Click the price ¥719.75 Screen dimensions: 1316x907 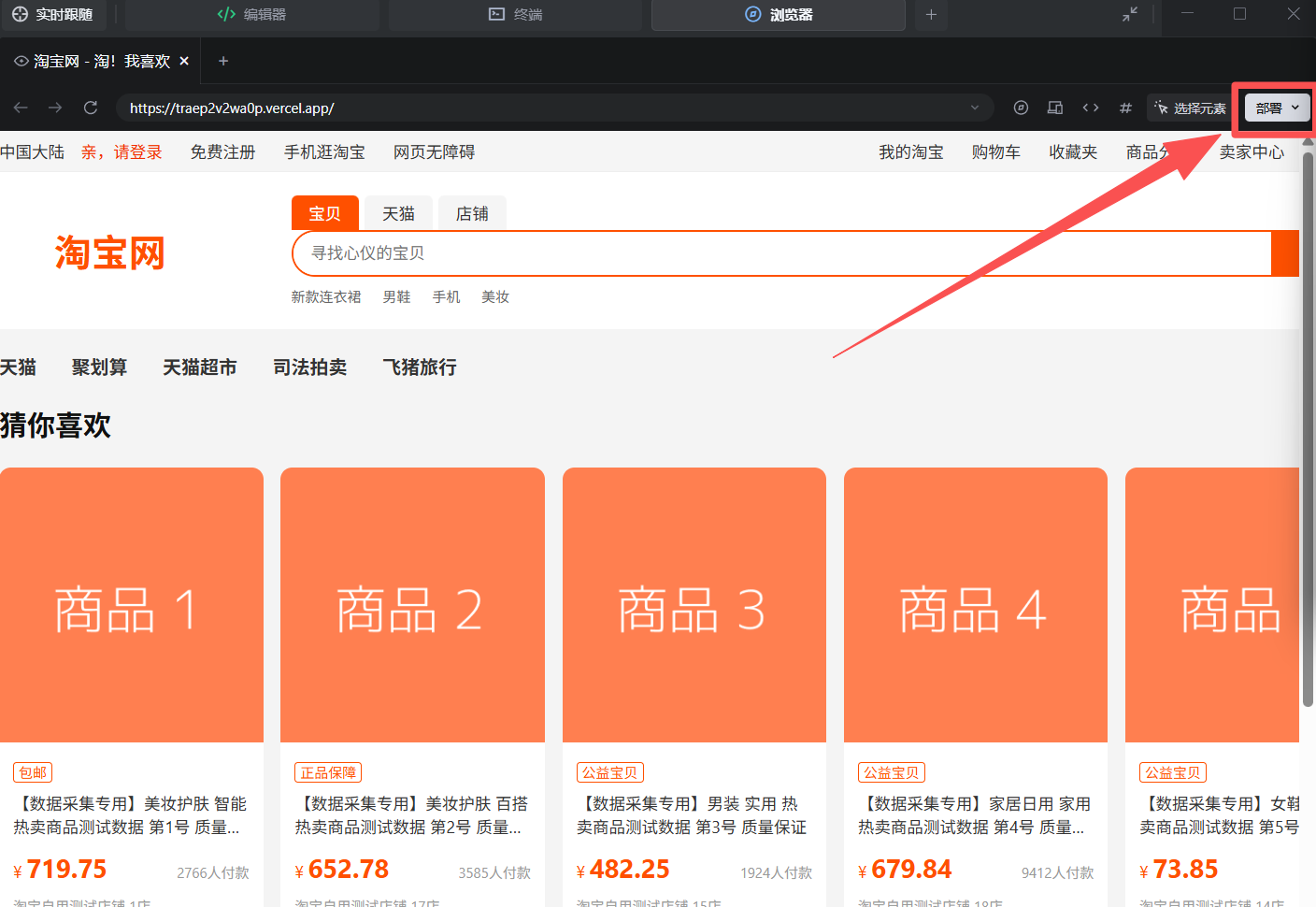pos(60,870)
